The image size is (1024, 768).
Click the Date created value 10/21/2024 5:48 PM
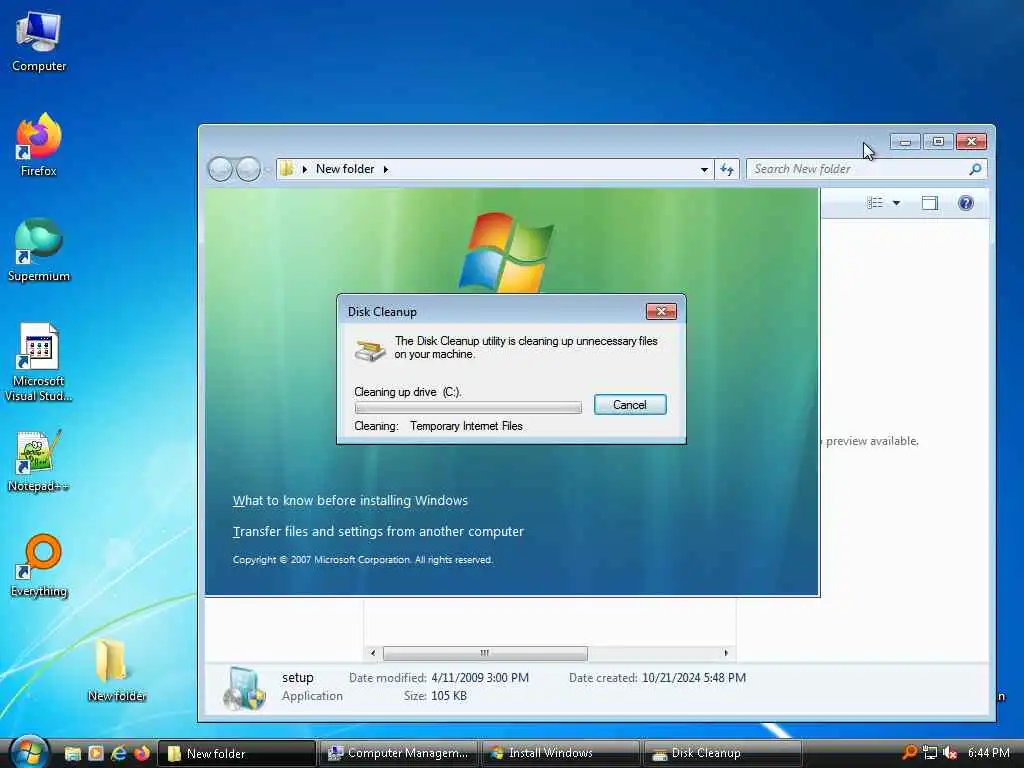pyautogui.click(x=694, y=678)
